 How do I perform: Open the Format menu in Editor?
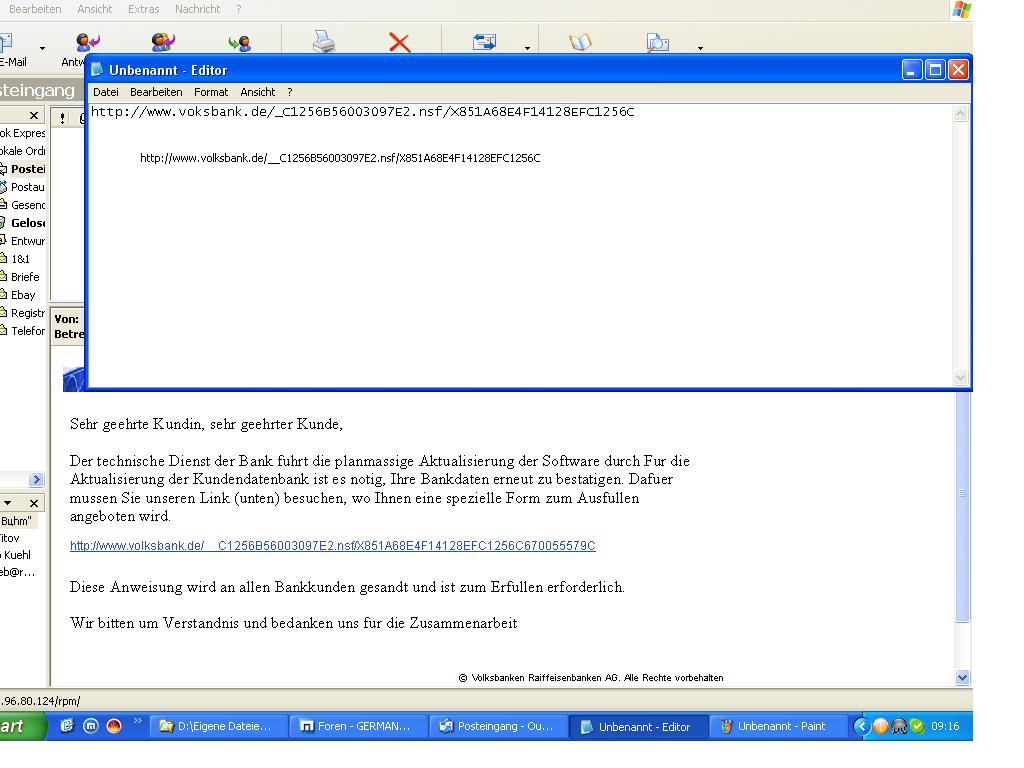pyautogui.click(x=211, y=92)
